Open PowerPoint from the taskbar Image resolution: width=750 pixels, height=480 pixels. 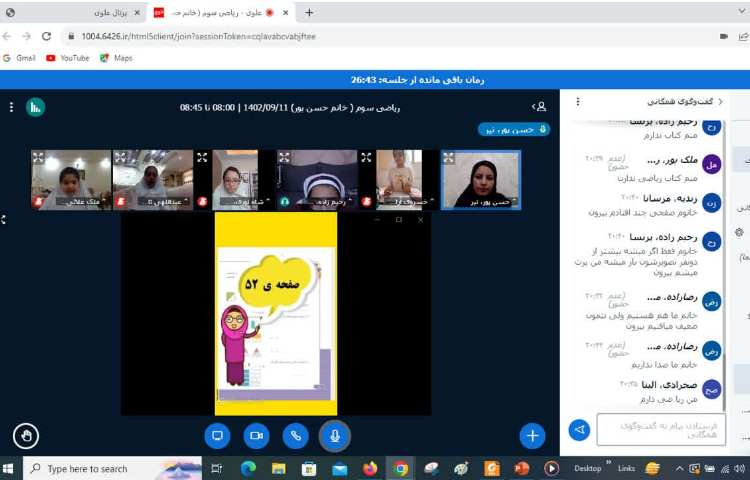point(521,469)
